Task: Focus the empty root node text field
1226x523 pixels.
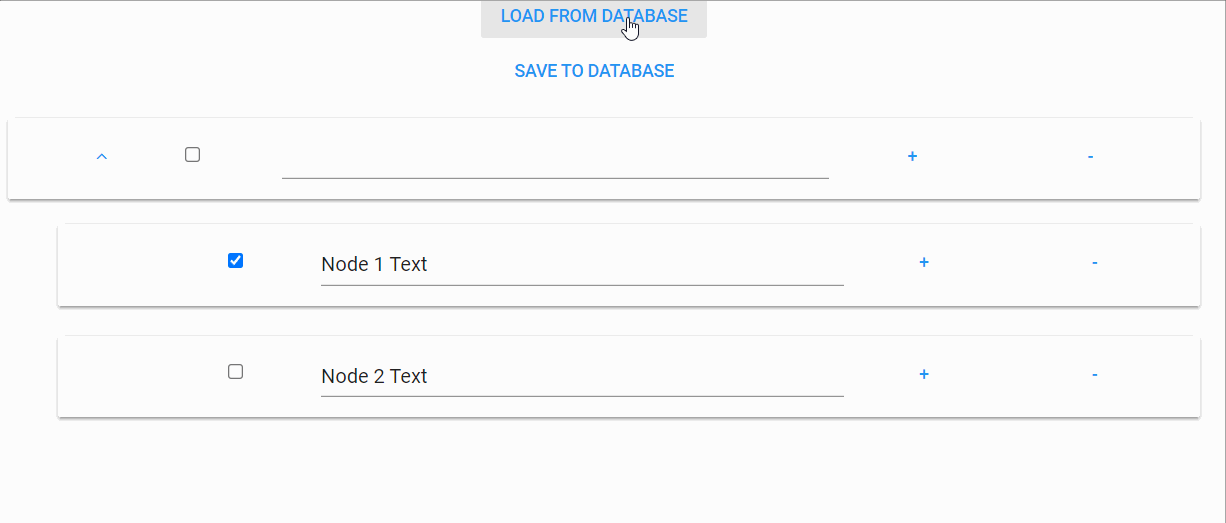Action: tap(555, 158)
